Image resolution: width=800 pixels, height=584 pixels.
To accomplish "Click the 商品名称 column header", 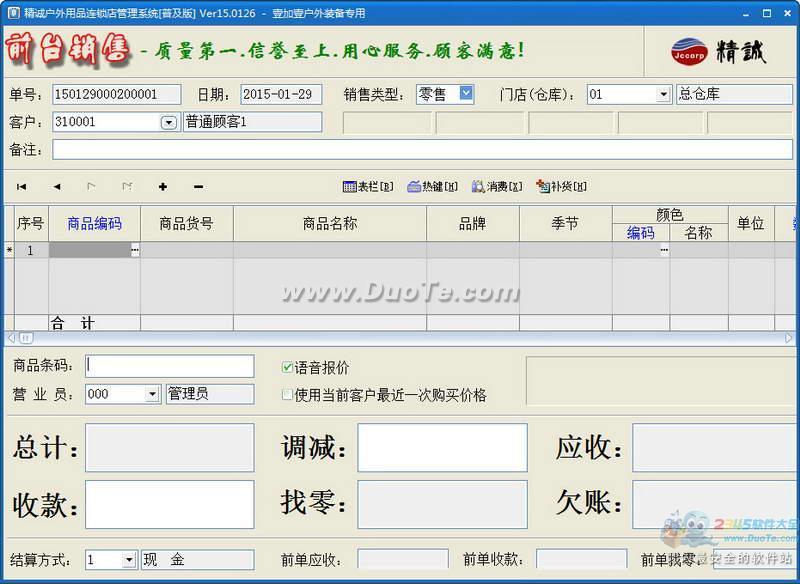I will click(x=330, y=224).
